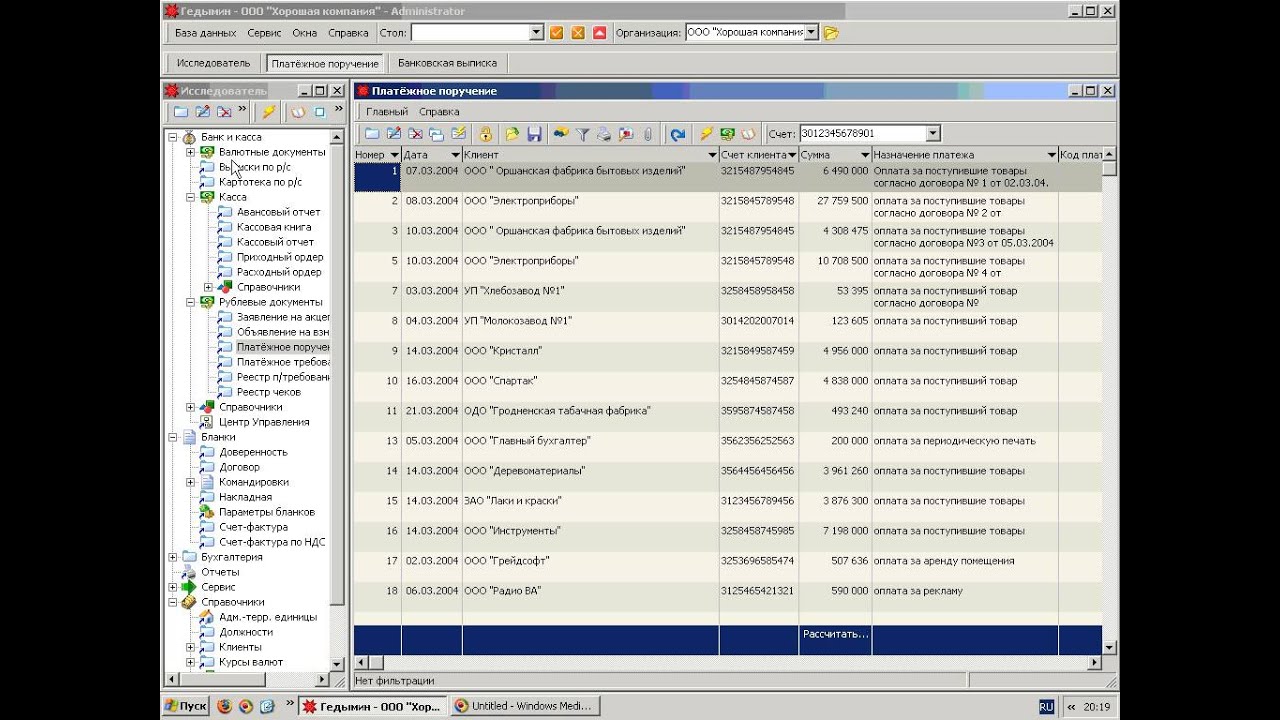
Task: Click the lightning bolt icon in Исследователь toolbar
Action: point(268,112)
